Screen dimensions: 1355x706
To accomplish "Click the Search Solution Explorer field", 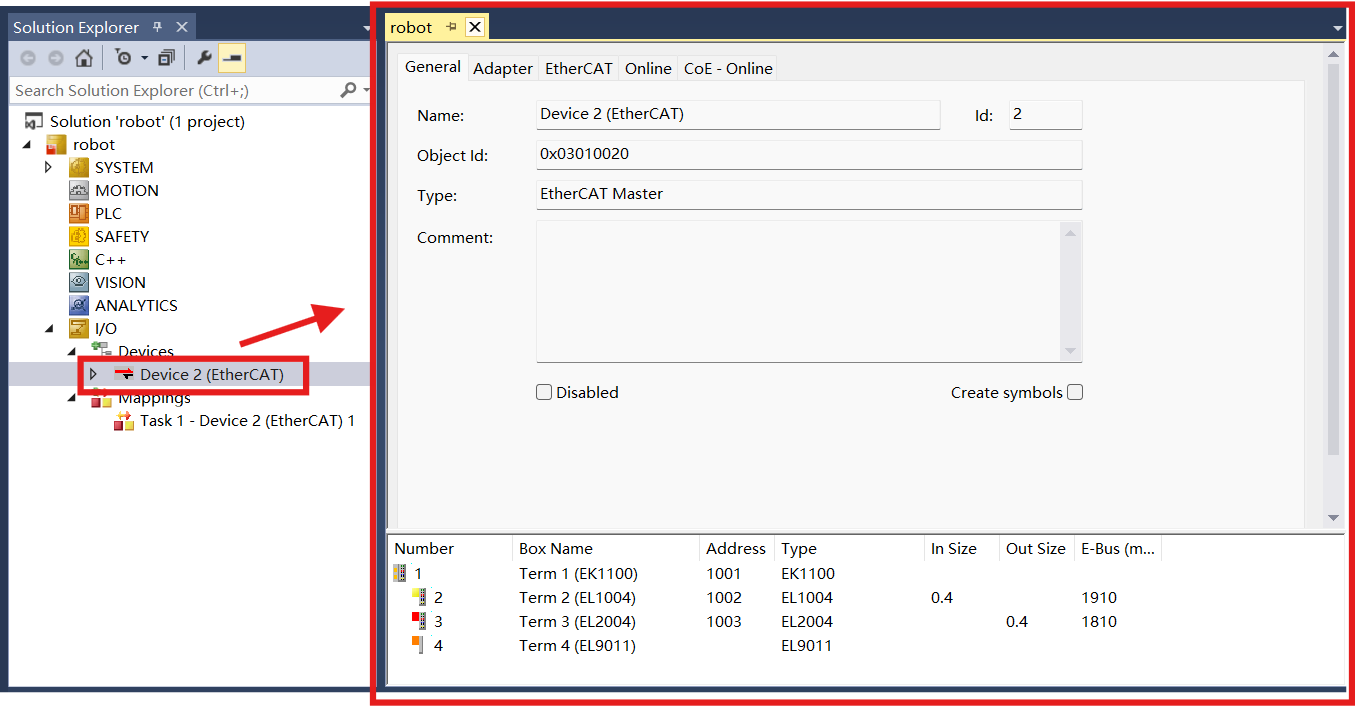I will click(x=175, y=90).
